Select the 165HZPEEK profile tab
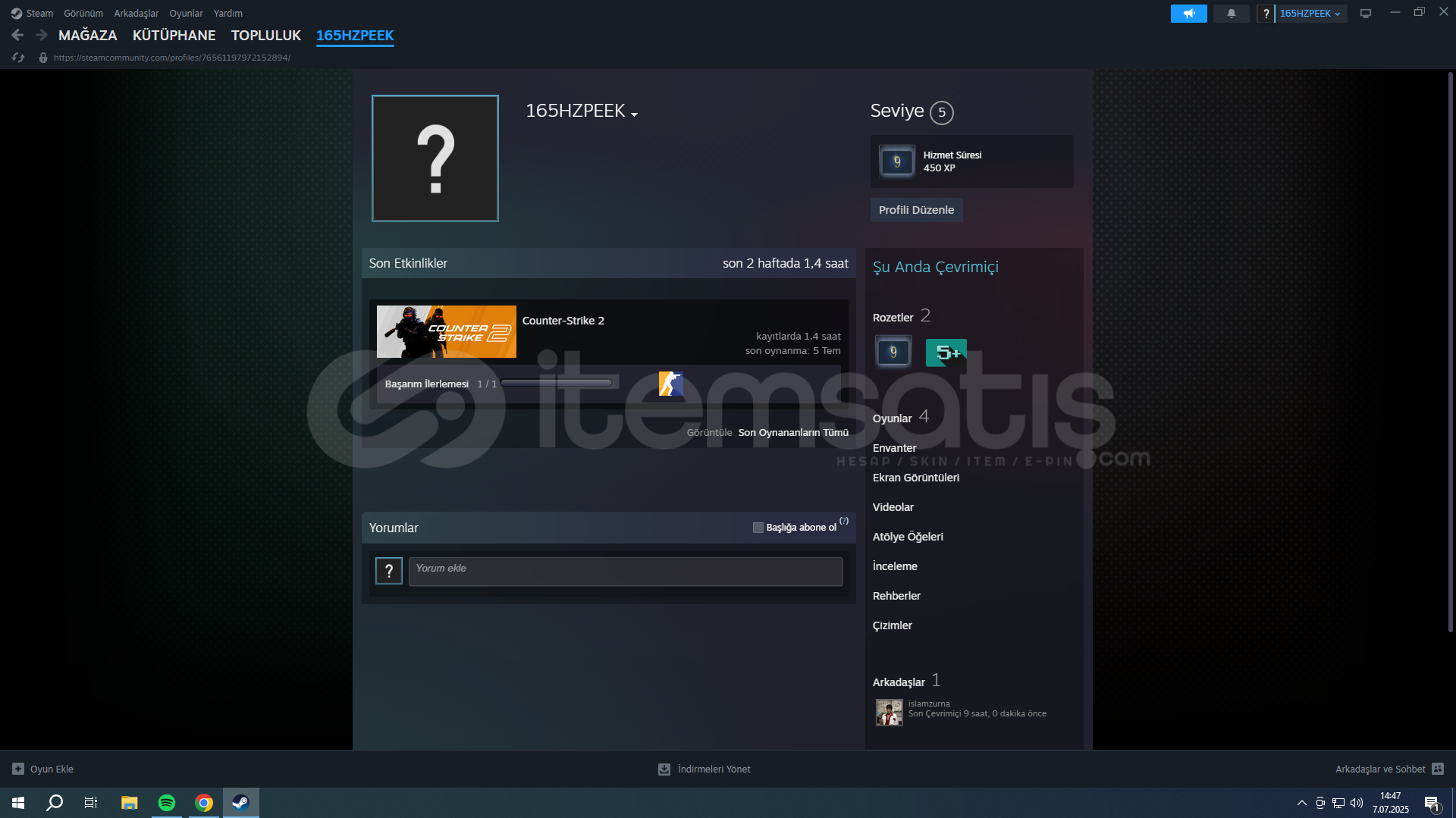This screenshot has height=818, width=1456. 355,36
